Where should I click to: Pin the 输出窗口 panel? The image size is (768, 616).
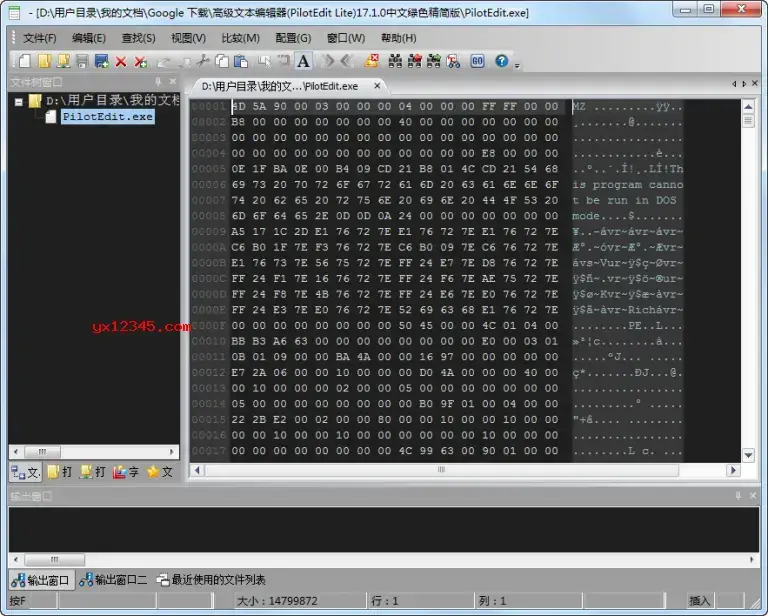739,496
